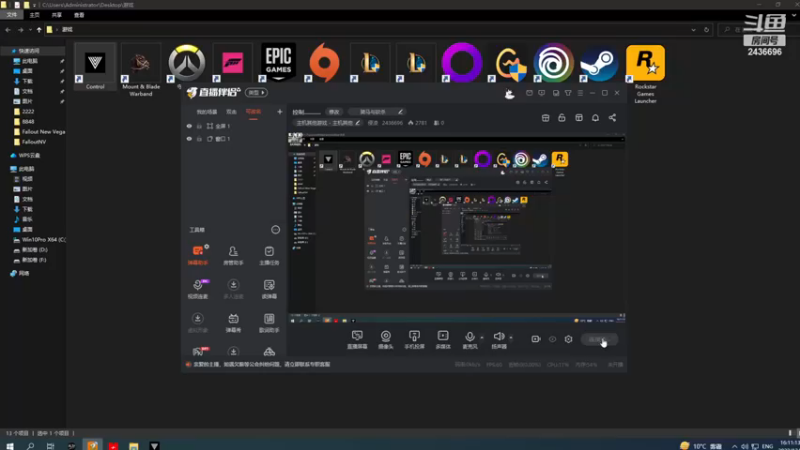Screen dimensions: 800x450
Task: Add 手机投屏 phone casting source
Action: pos(414,339)
